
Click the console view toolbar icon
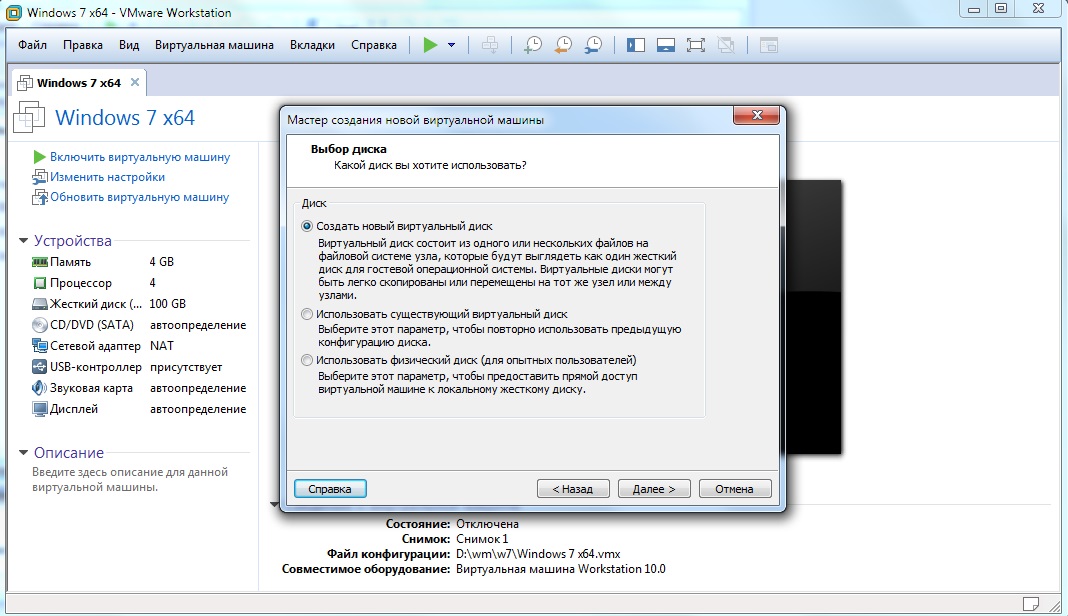(769, 45)
